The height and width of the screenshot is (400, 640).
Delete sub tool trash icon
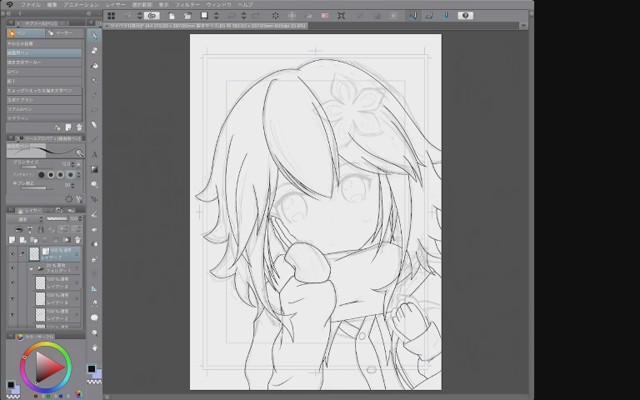pos(79,127)
